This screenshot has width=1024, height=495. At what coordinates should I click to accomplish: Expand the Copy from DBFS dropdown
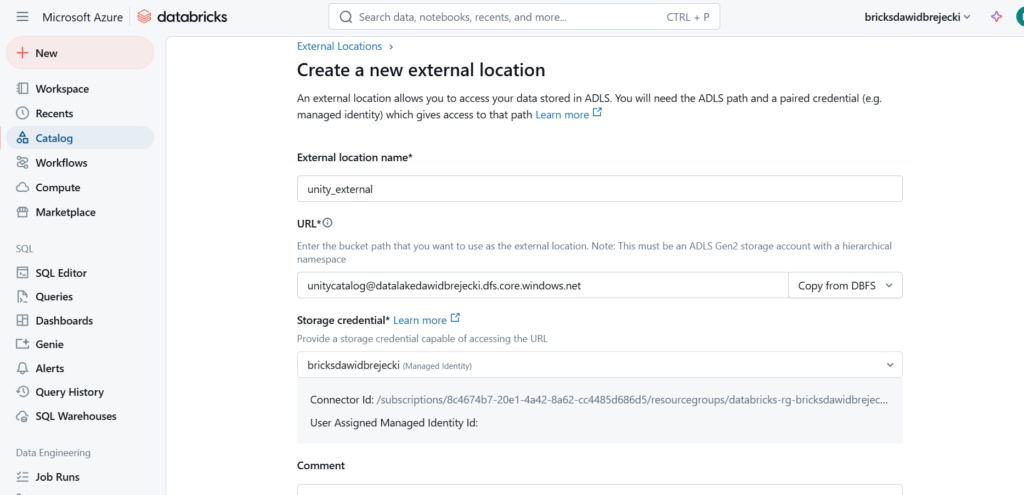click(845, 286)
